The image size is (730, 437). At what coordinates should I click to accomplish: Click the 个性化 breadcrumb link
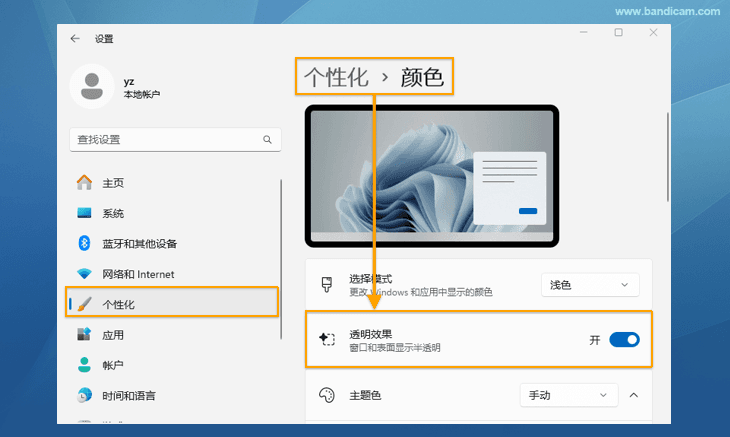[336, 77]
